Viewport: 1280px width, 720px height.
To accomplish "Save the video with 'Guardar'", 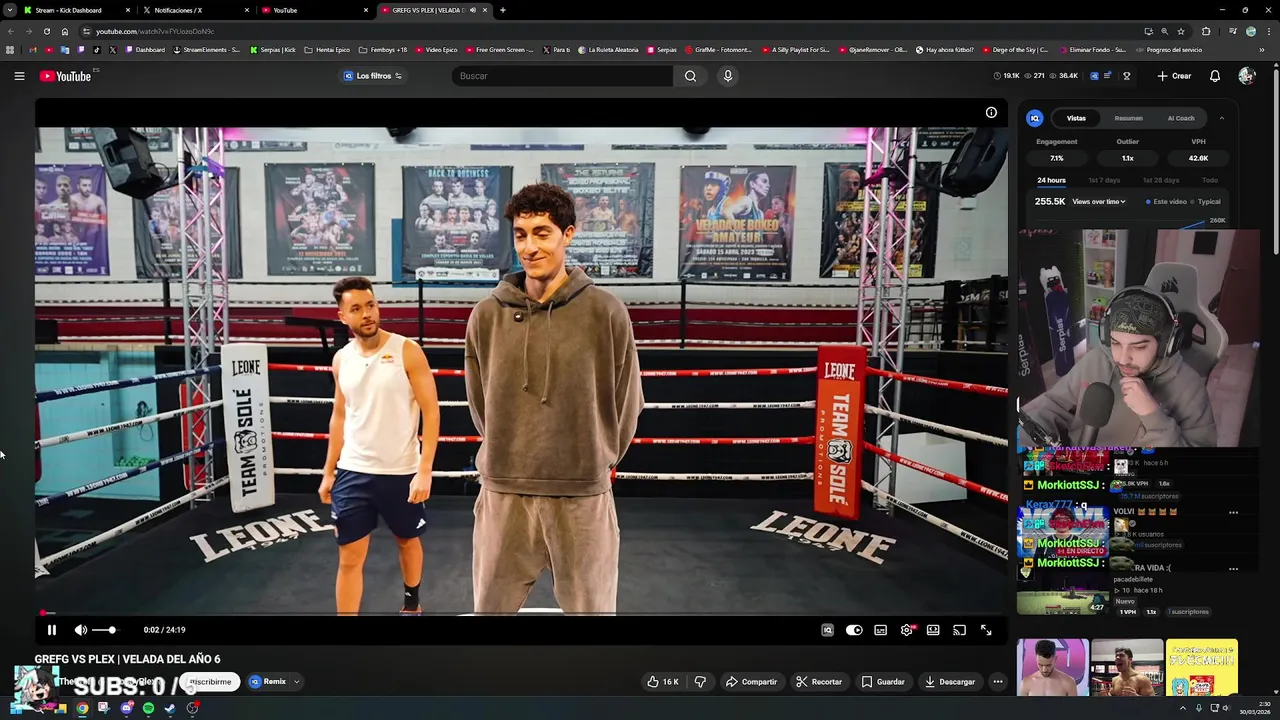I will [883, 682].
